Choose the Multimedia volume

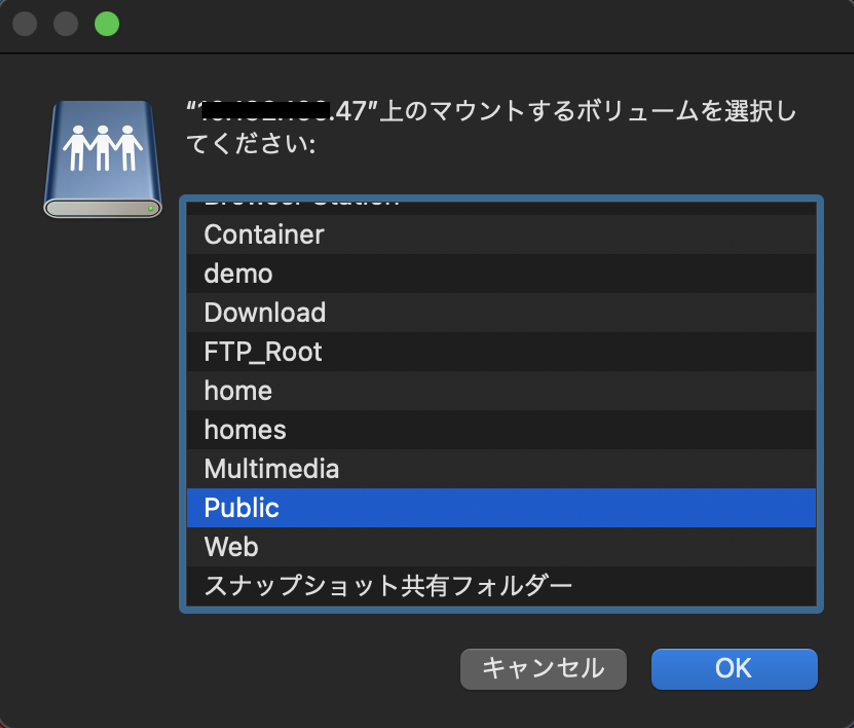coord(271,469)
